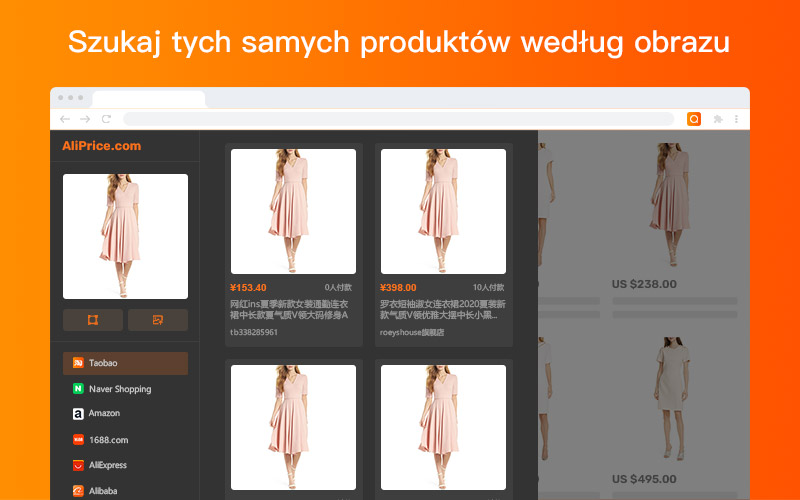The height and width of the screenshot is (500, 800).
Task: Open the pink dress above US $238.00
Action: click(x=672, y=205)
